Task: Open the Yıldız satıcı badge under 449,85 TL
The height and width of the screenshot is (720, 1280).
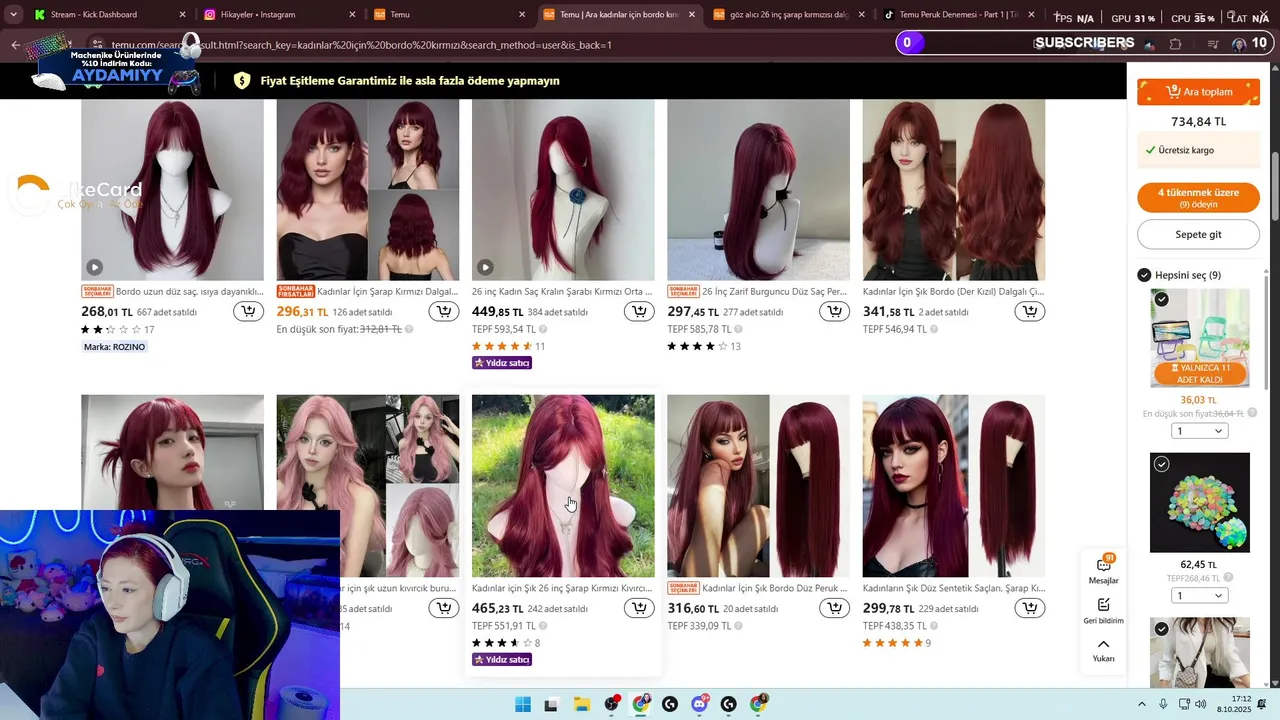Action: pyautogui.click(x=502, y=363)
